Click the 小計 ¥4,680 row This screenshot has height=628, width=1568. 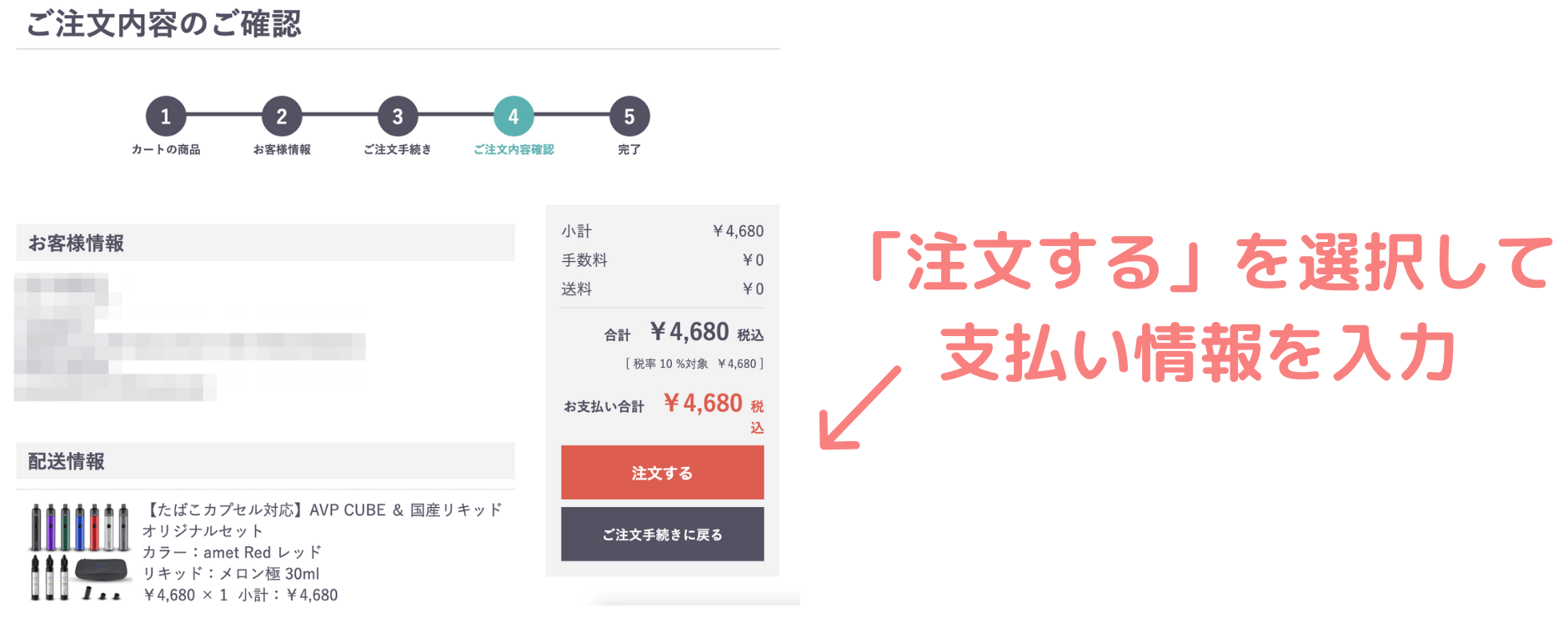(662, 231)
